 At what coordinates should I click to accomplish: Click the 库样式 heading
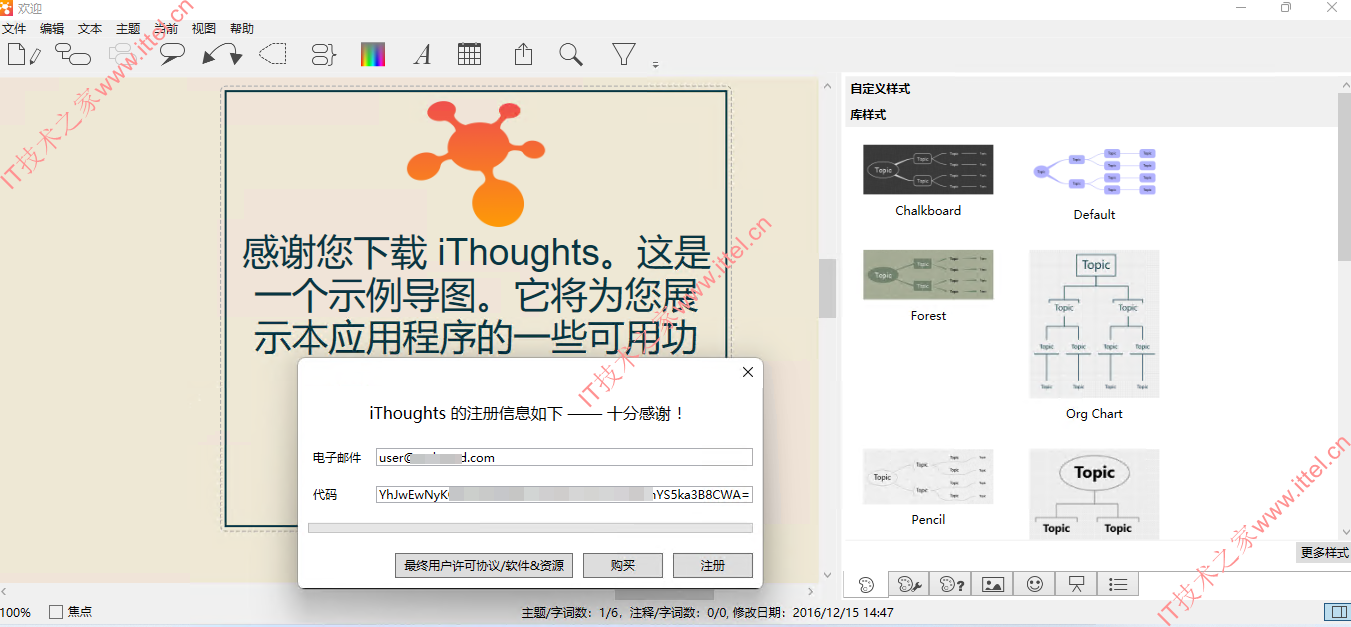(868, 115)
